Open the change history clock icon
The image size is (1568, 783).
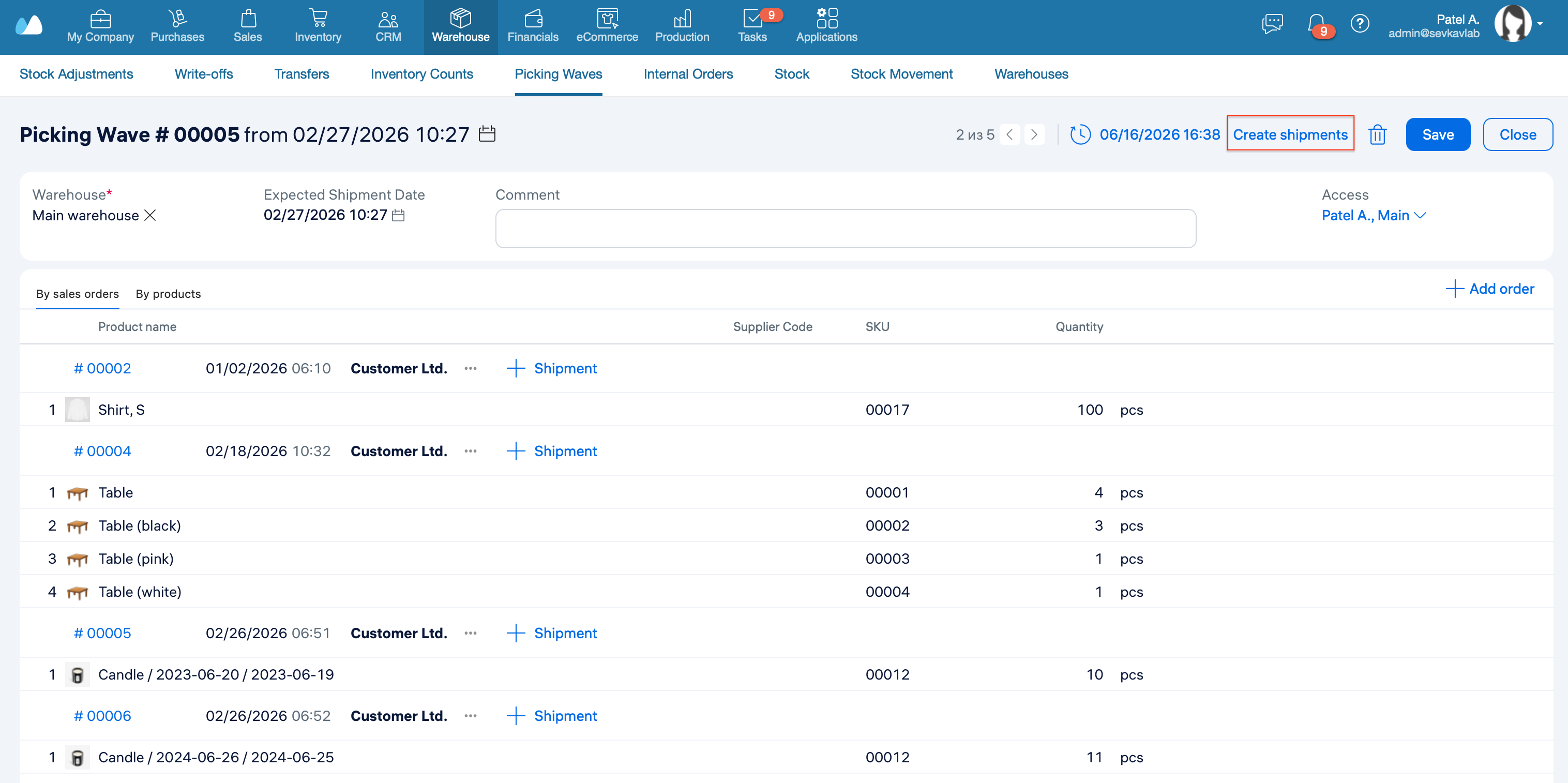(1080, 134)
